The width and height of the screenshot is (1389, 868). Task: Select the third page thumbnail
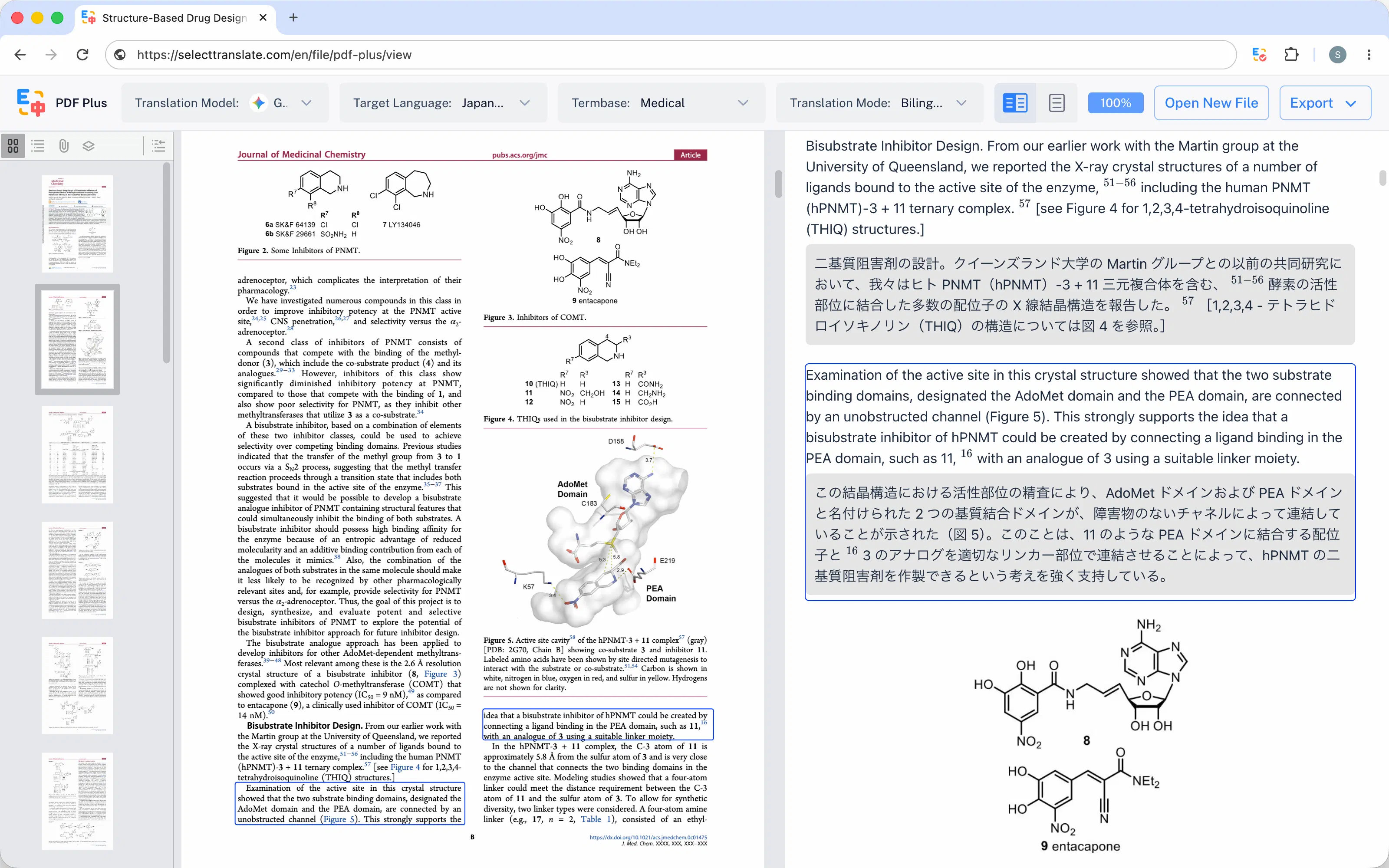[x=78, y=455]
